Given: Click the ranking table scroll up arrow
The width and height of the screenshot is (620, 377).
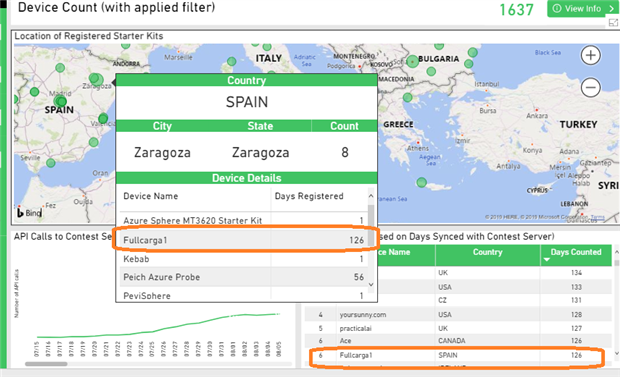Looking at the screenshot, I should tap(616, 252).
